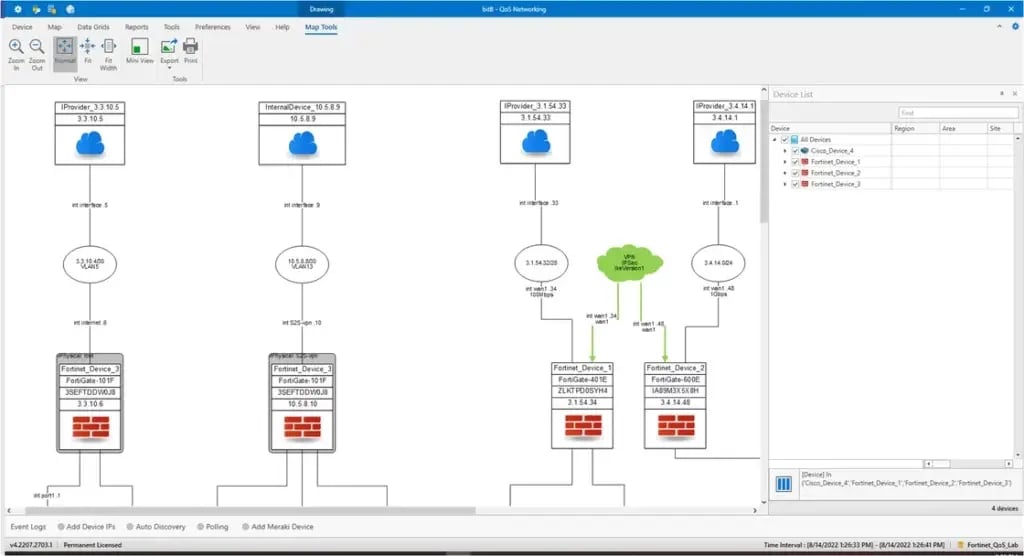Open the Data Grids menu
This screenshot has height=556, width=1024.
point(93,27)
